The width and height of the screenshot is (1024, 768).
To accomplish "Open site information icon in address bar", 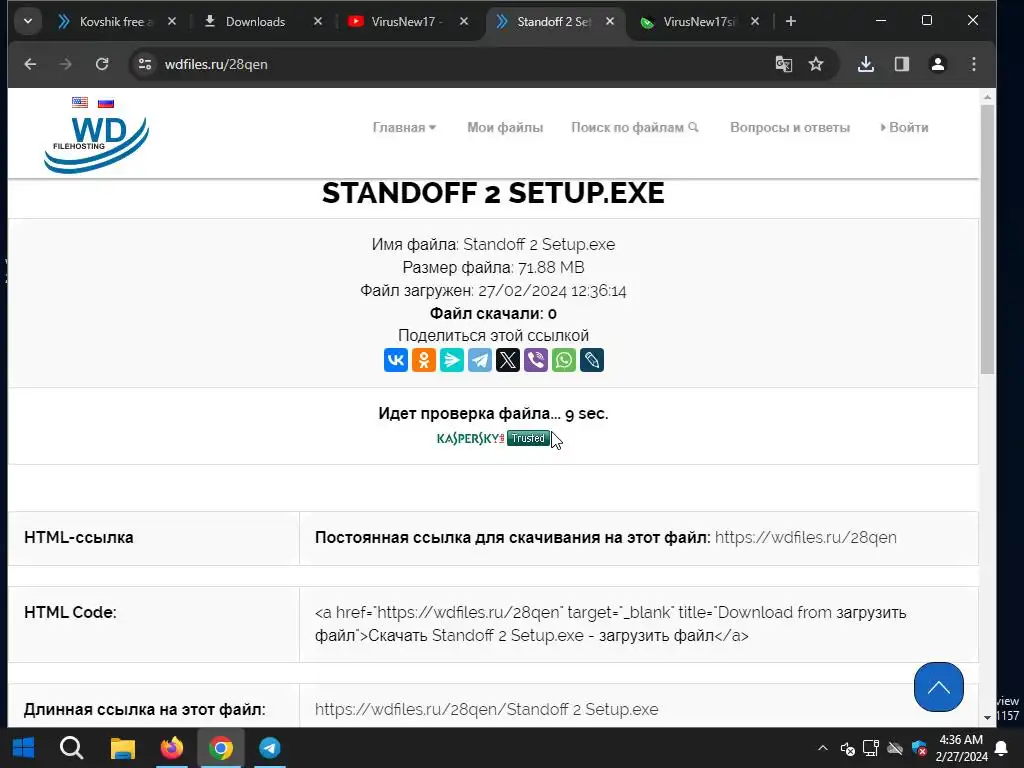I will click(x=145, y=64).
